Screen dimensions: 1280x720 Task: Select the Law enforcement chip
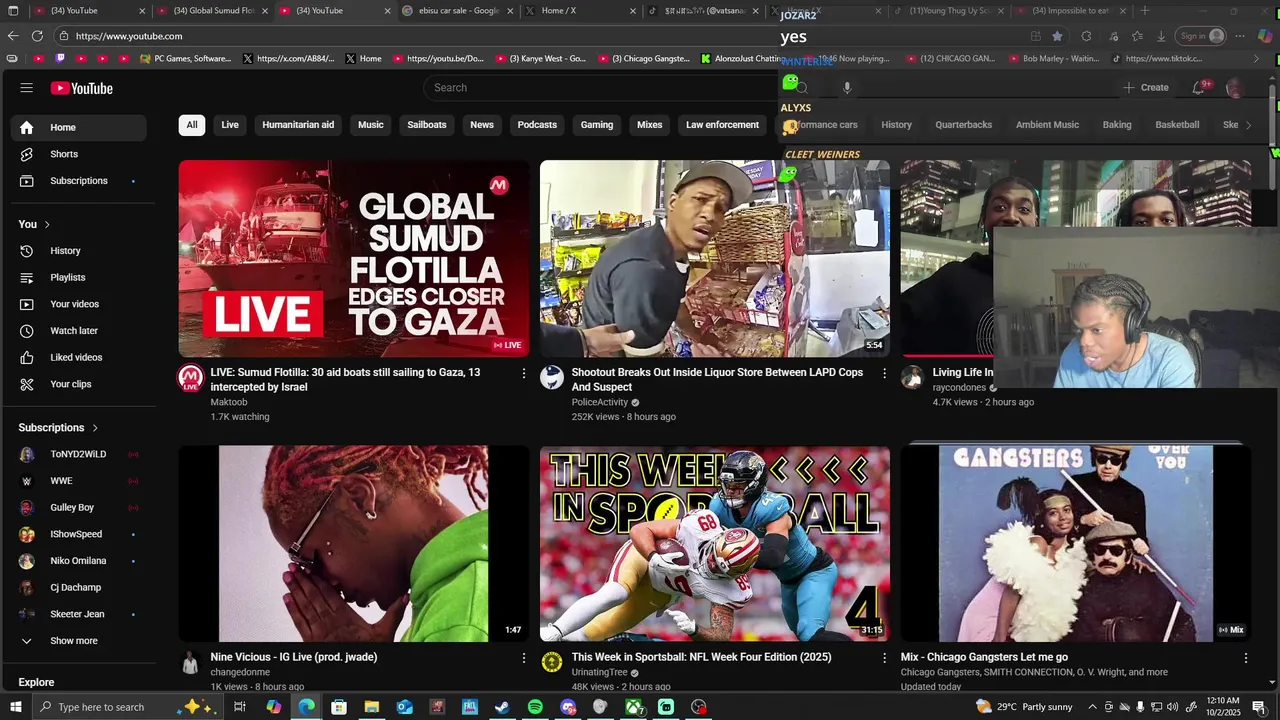(x=722, y=125)
